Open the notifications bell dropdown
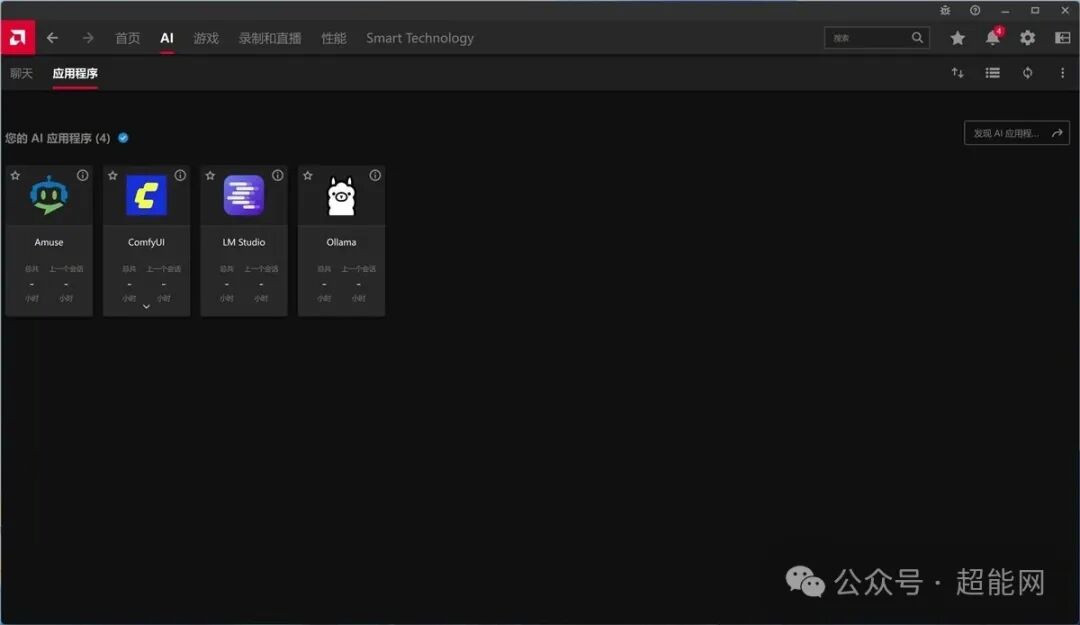Screen dimensions: 1080x625 (992, 37)
